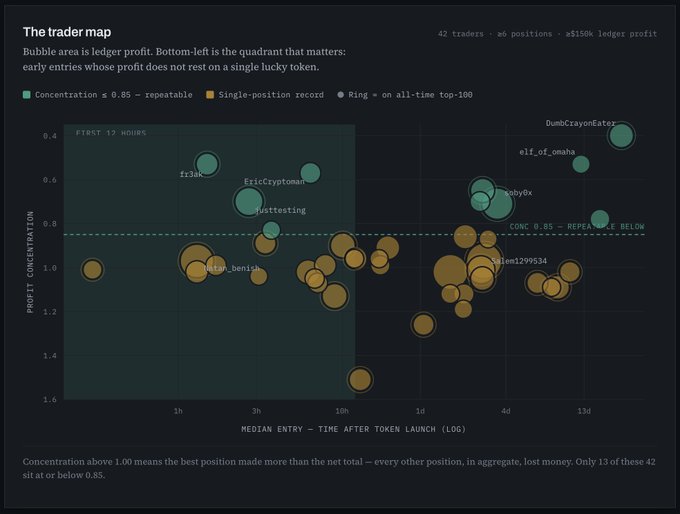Viewport: 680px width, 514px height.
Task: Click the 'Single-position record' legend label
Action: (271, 95)
